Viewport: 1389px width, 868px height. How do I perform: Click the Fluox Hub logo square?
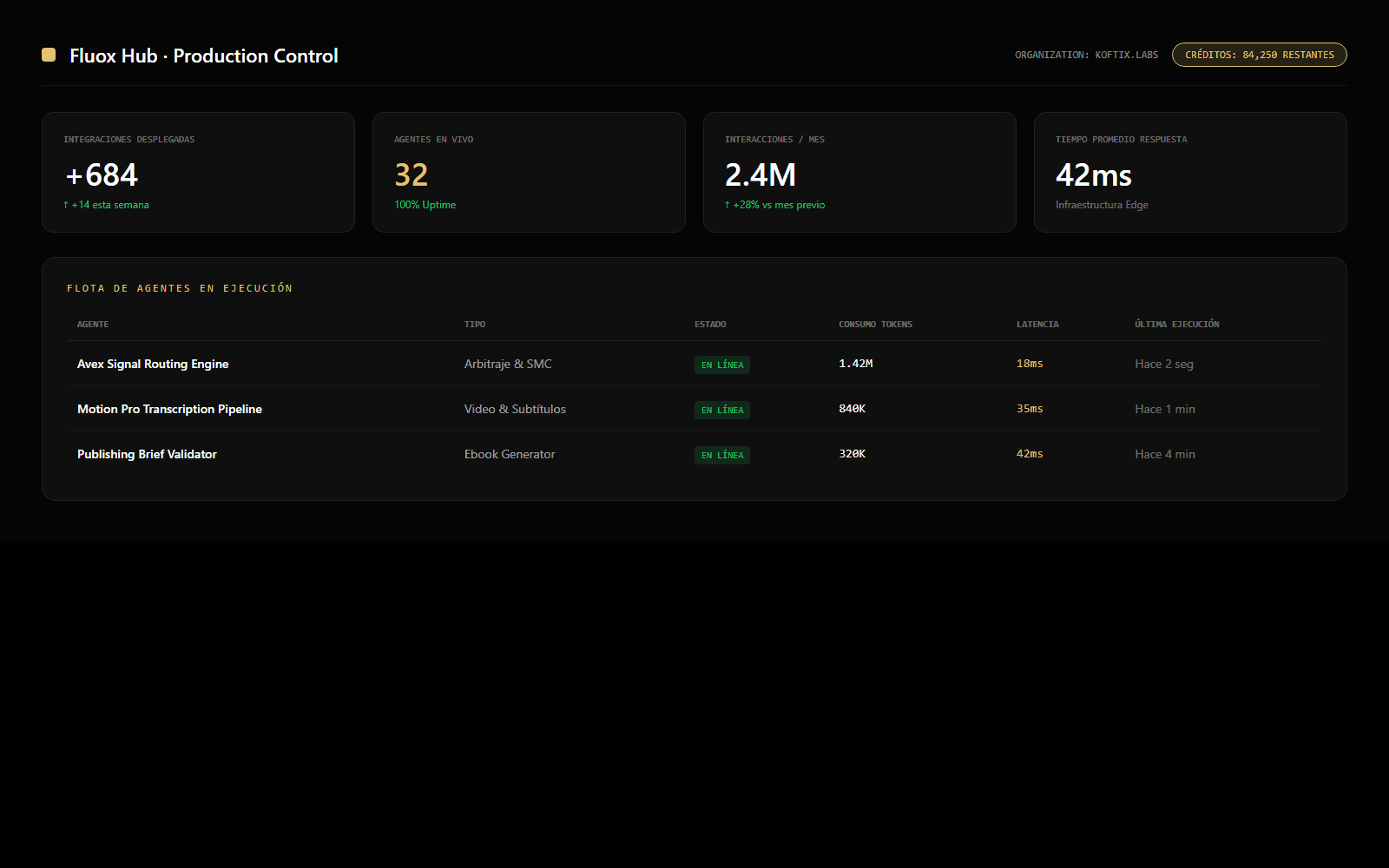pos(49,55)
